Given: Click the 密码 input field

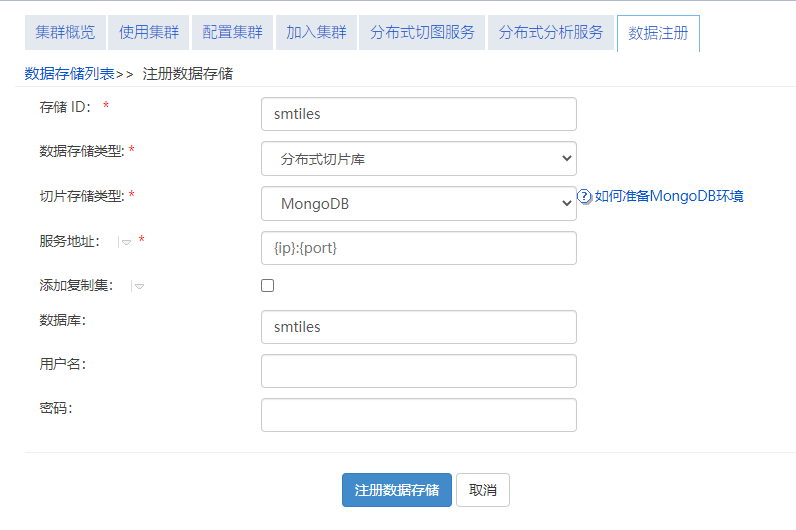Looking at the screenshot, I should point(418,415).
